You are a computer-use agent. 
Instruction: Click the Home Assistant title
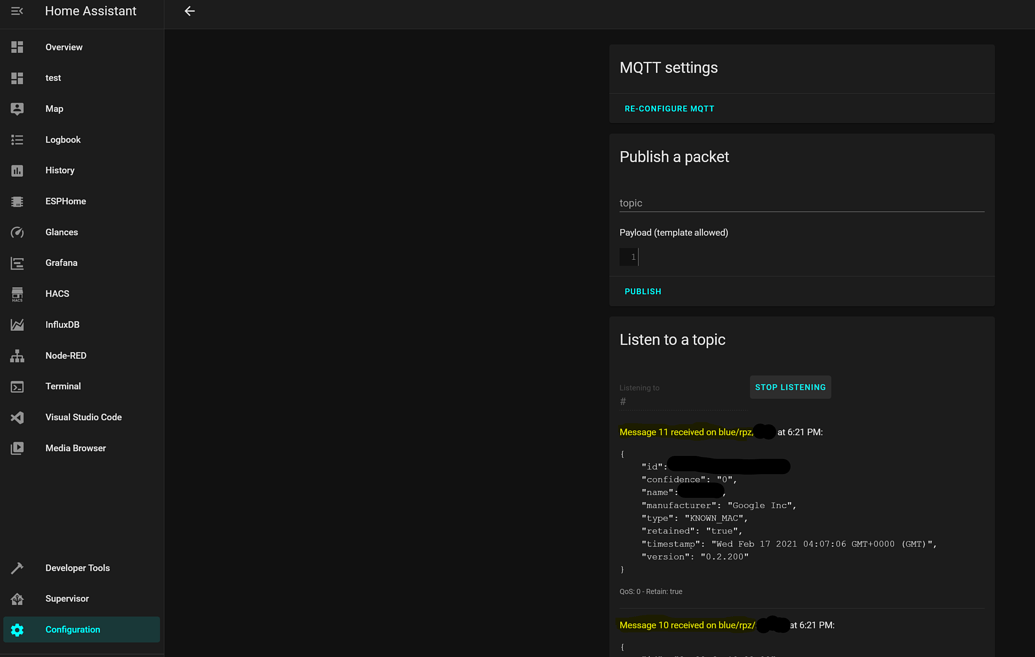click(x=90, y=11)
